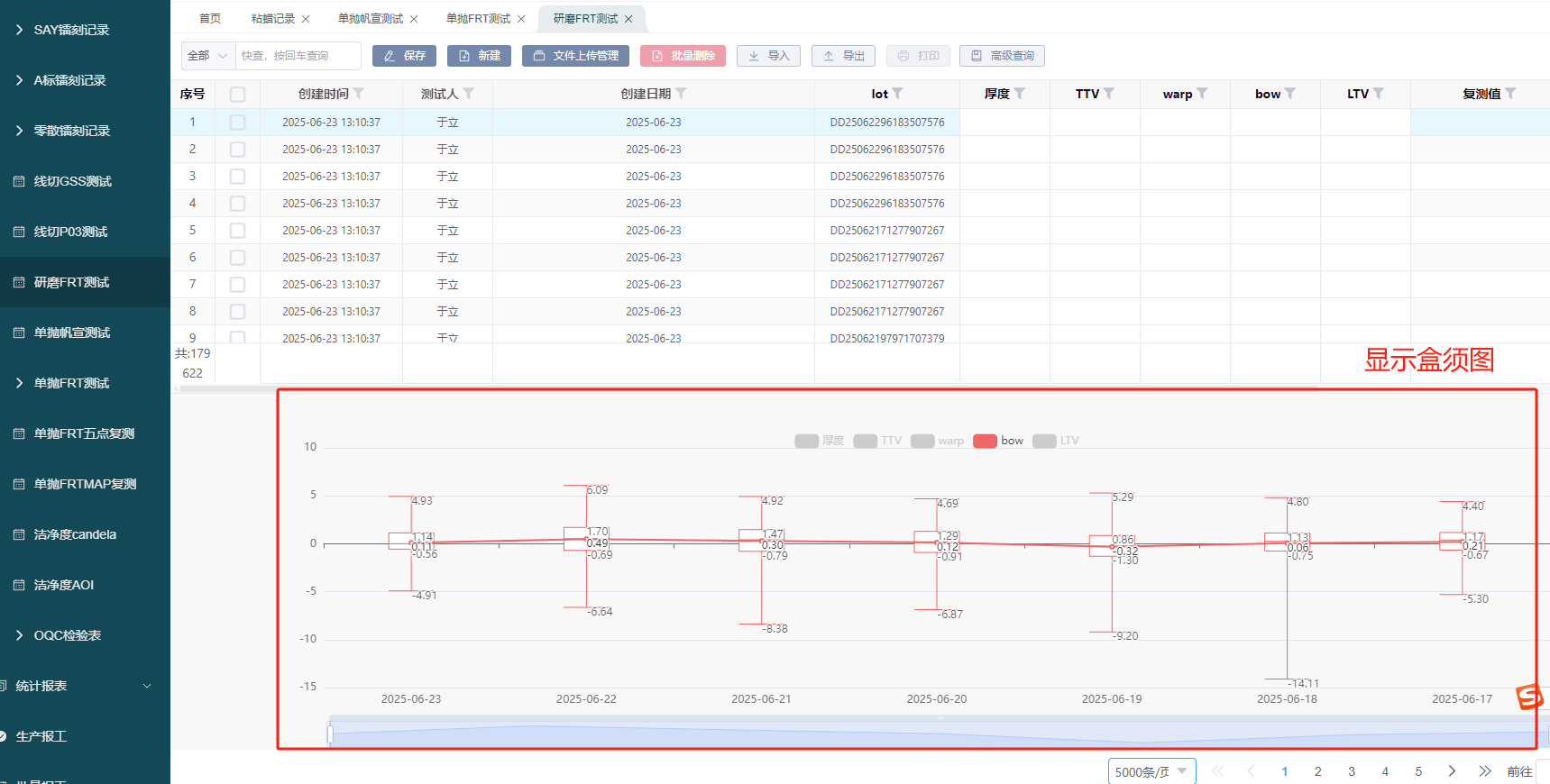The image size is (1550, 784).
Task: Toggle the bow series in chart legend
Action: (998, 441)
